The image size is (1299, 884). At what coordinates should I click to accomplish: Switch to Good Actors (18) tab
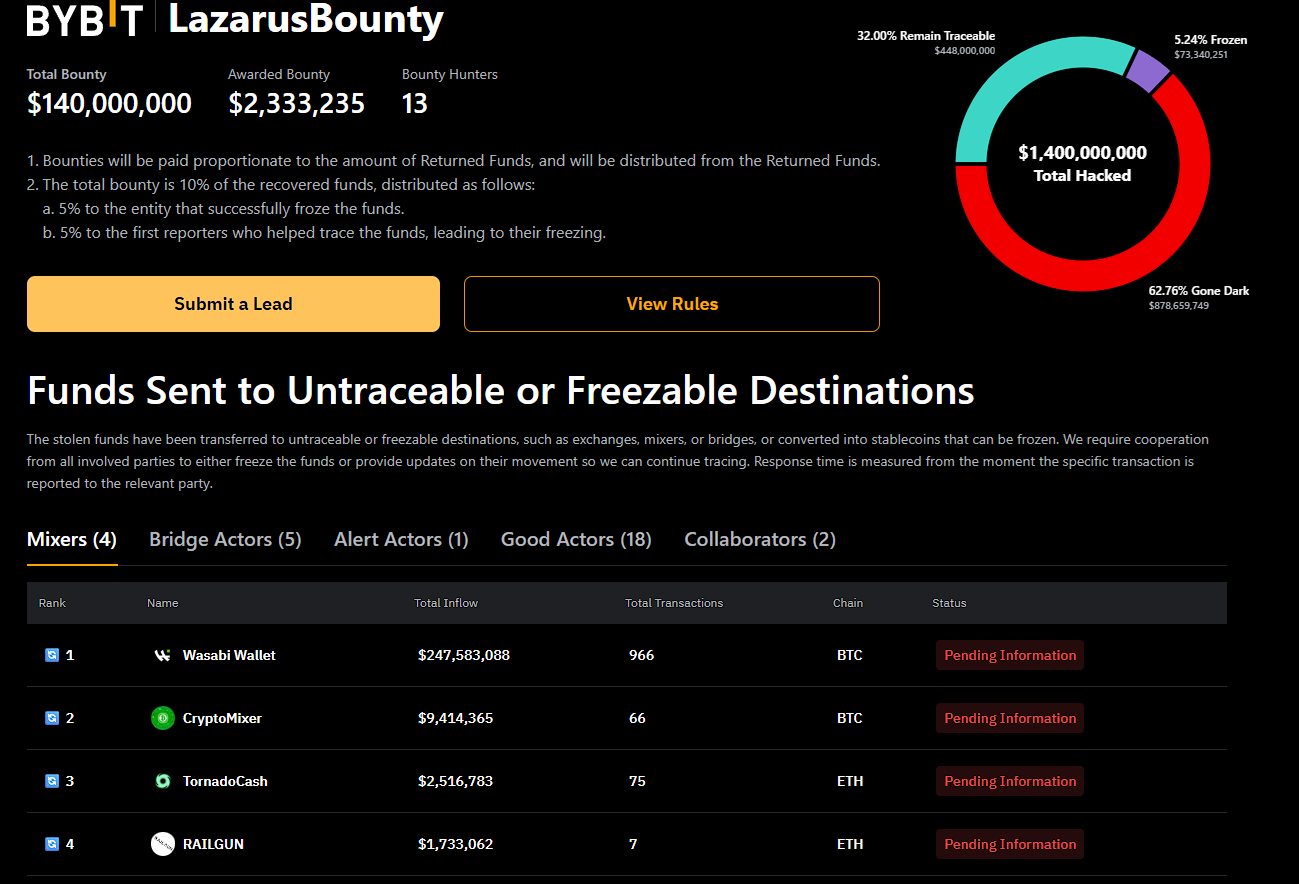click(x=576, y=539)
